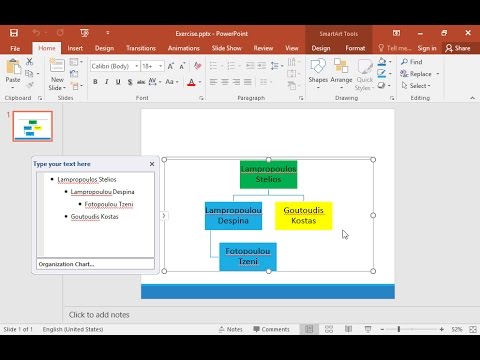Click the Paste clipboard icon

tap(13, 66)
